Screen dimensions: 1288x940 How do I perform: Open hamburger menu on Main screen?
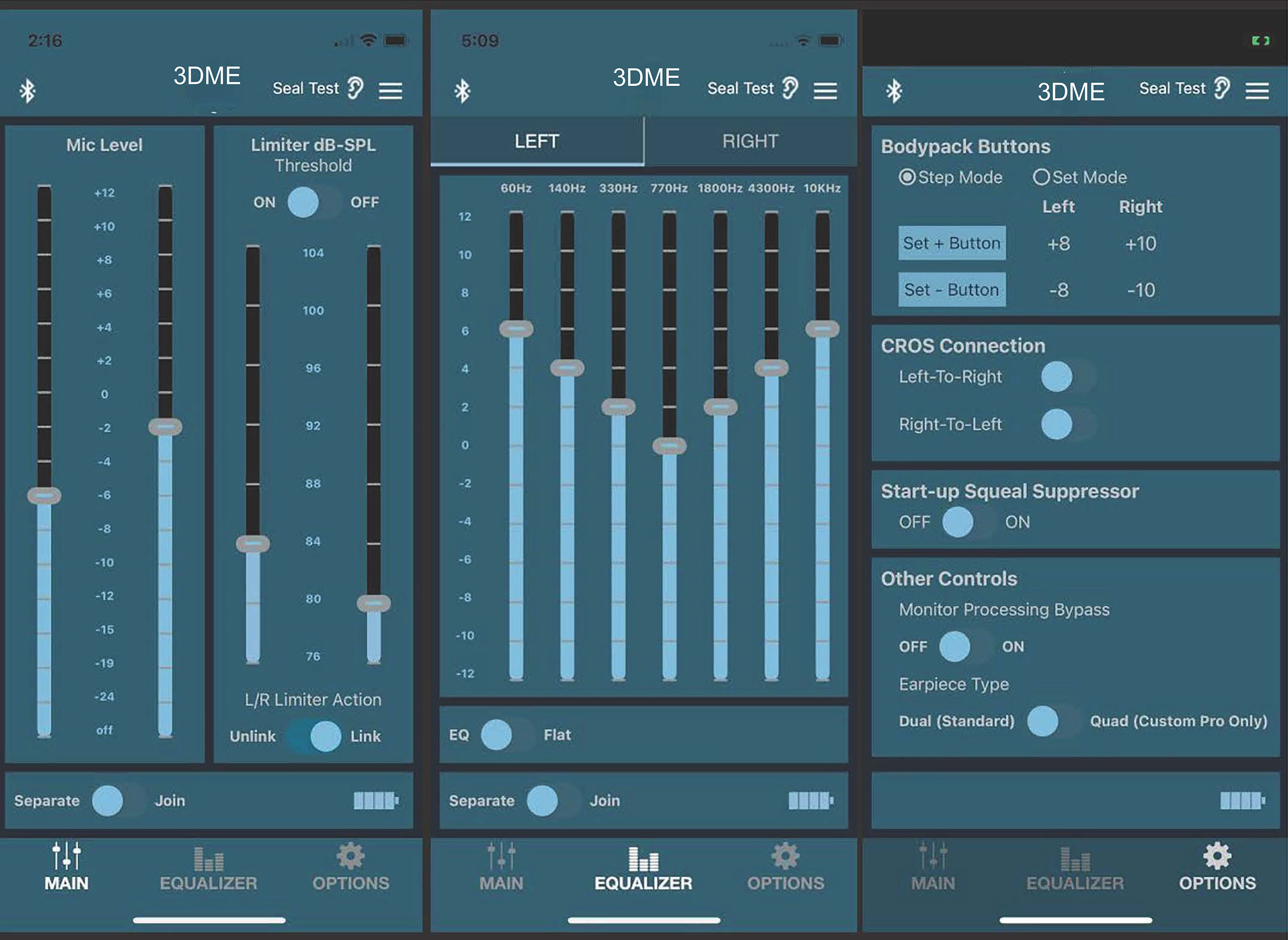point(391,91)
